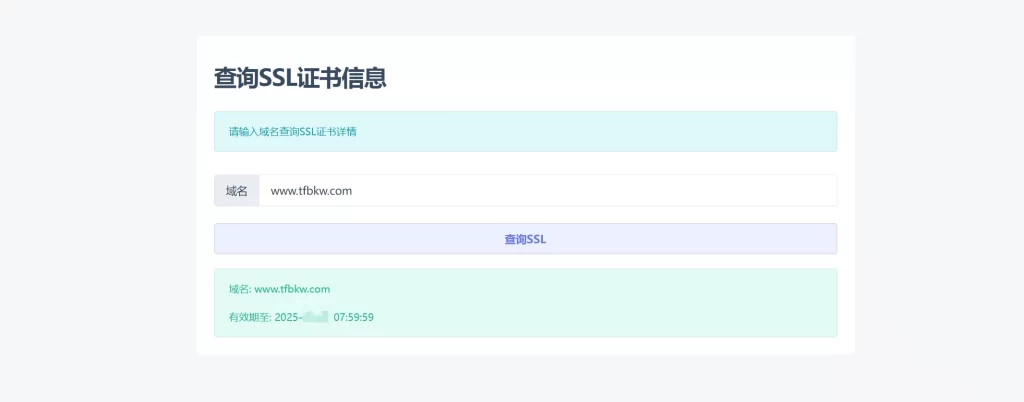Click the 查询SSL证书信息 page heading
Screen dimensions: 1024x402
pos(300,79)
